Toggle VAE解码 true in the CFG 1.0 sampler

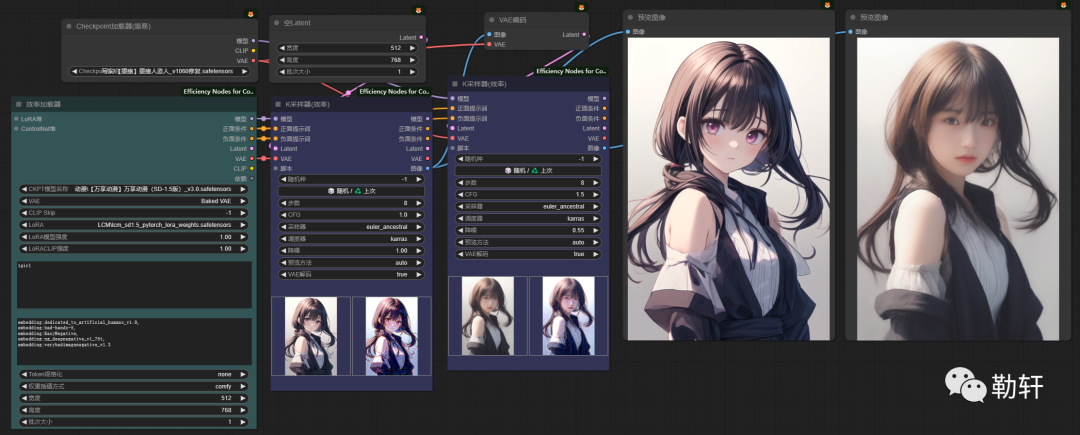[351, 275]
